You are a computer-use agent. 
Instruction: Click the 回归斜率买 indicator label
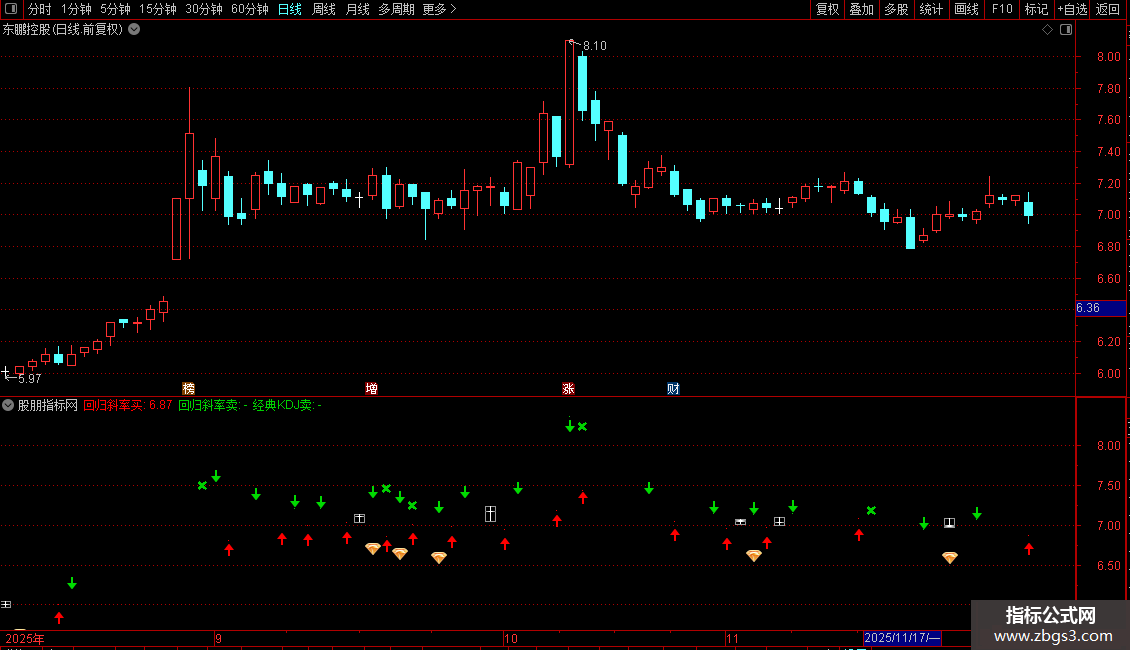(x=128, y=405)
